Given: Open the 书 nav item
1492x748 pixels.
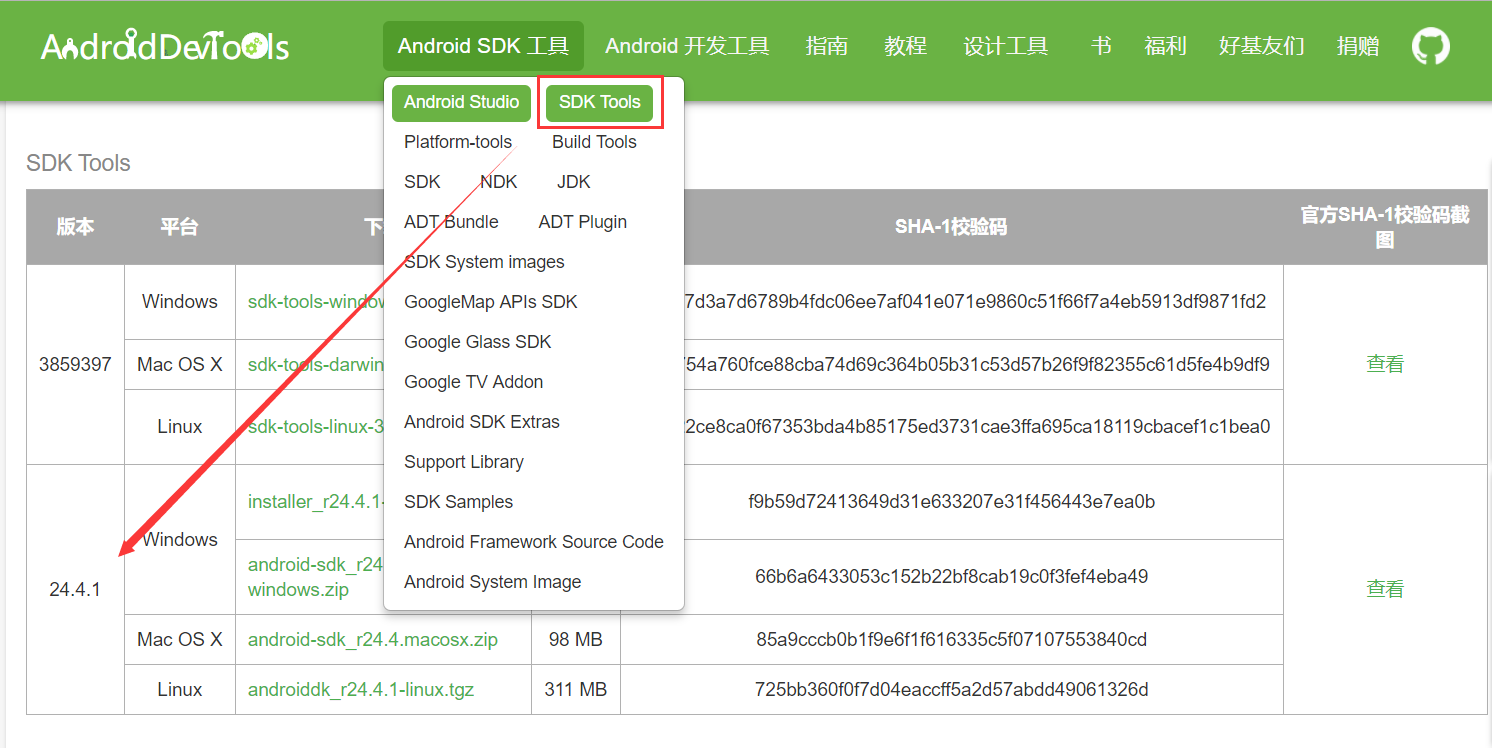Looking at the screenshot, I should [1101, 46].
